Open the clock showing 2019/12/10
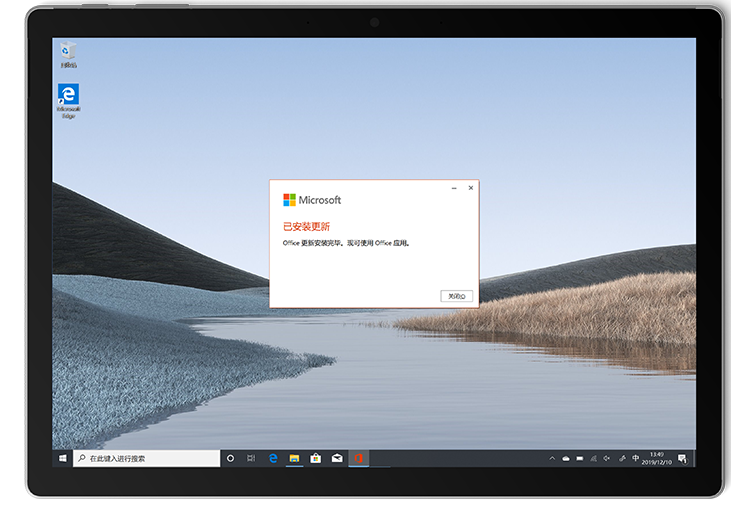 [656, 458]
